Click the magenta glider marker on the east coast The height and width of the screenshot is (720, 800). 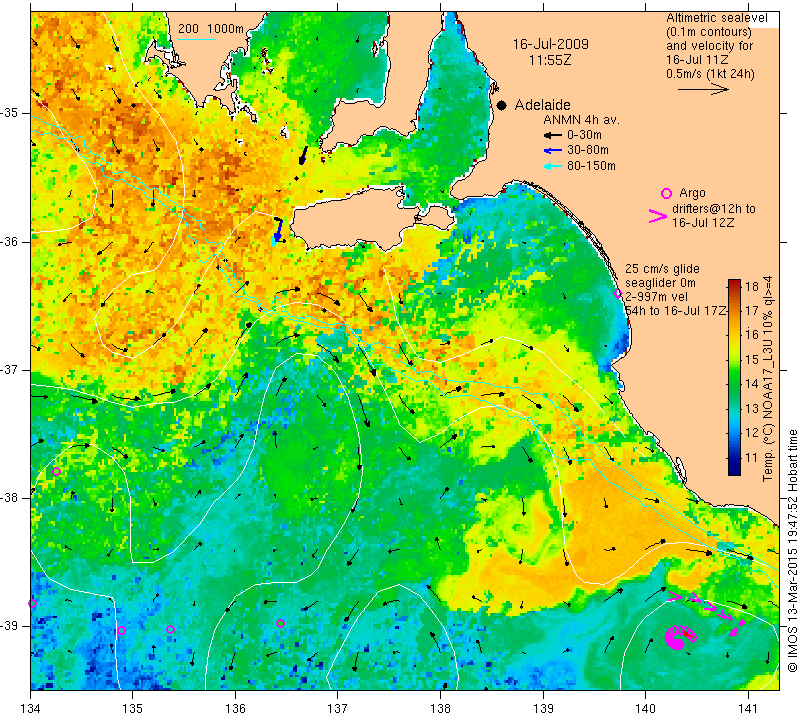[x=618, y=293]
